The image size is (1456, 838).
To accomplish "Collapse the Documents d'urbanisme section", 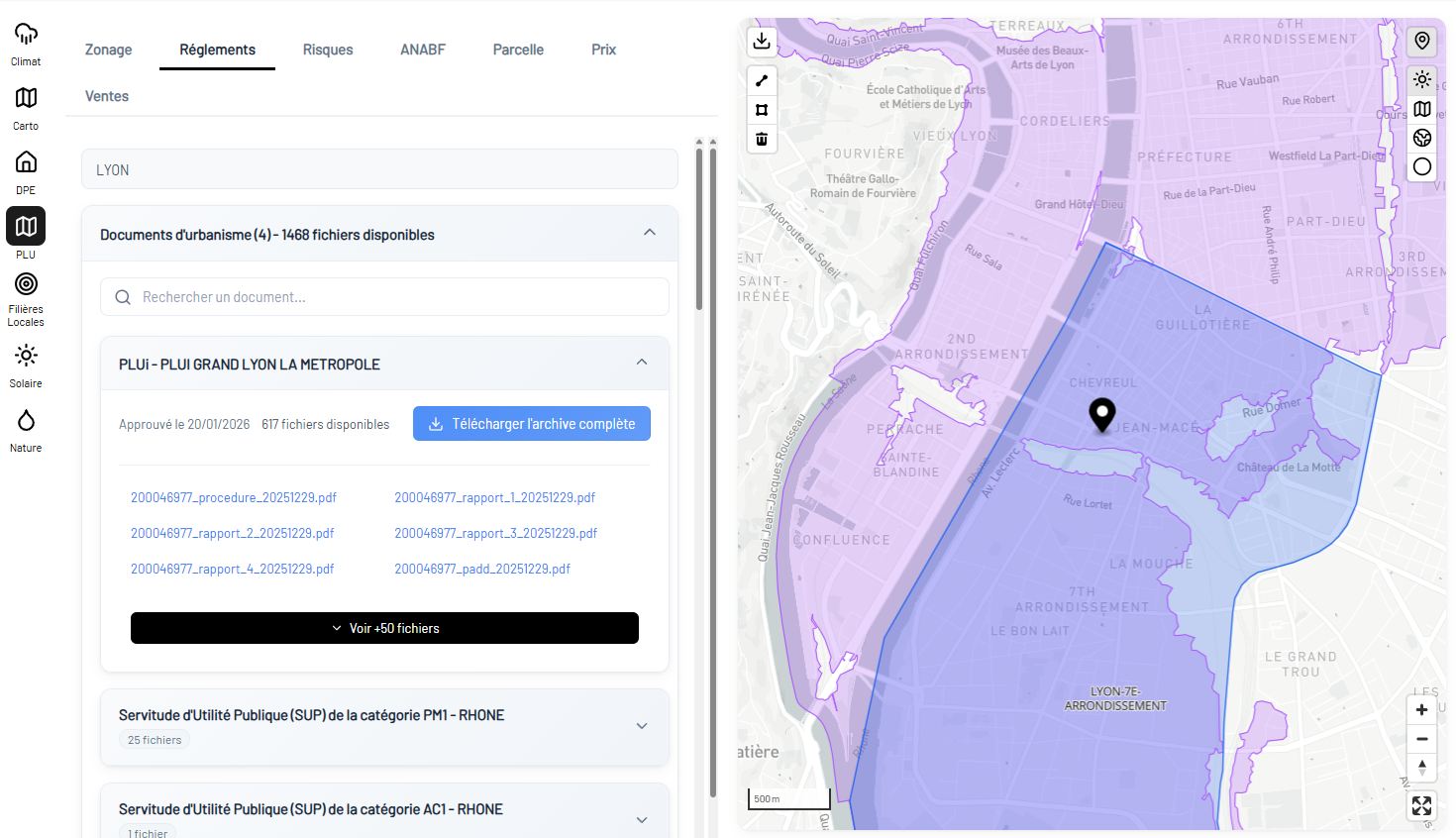I will 650,233.
